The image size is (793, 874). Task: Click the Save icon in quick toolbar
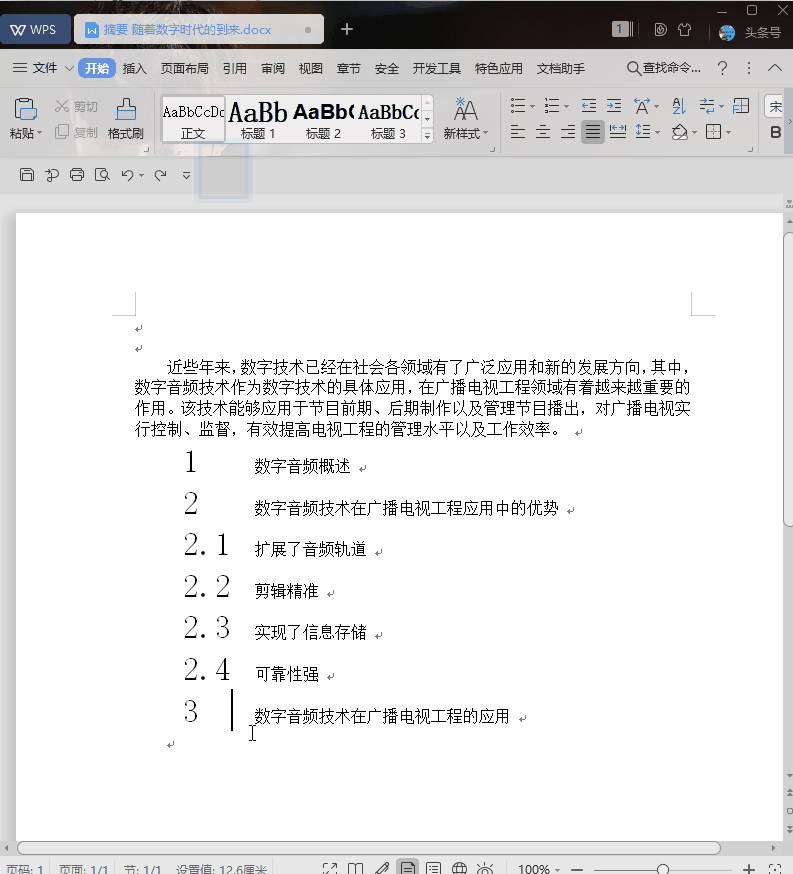(27, 175)
